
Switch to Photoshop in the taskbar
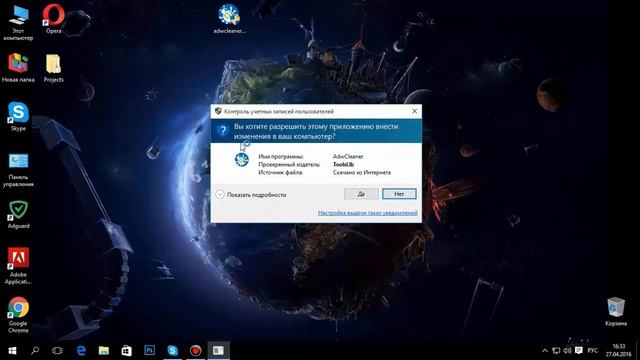point(149,351)
